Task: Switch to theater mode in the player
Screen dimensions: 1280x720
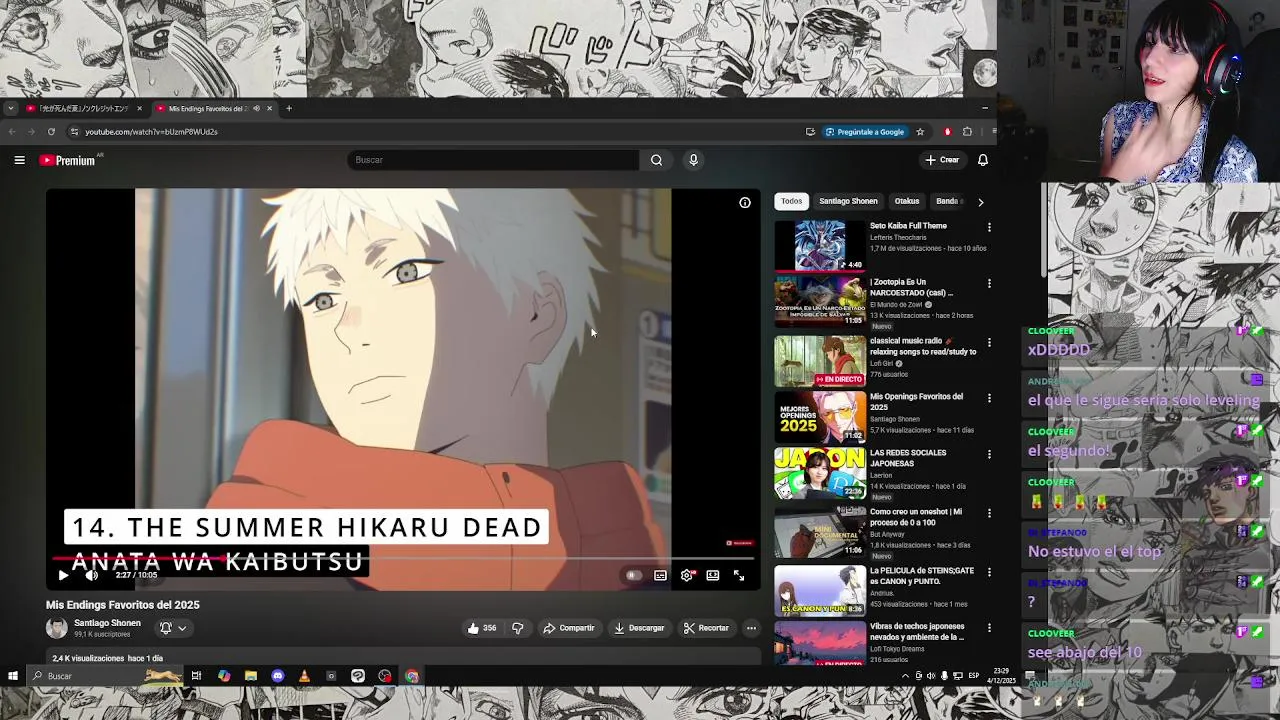Action: (713, 575)
